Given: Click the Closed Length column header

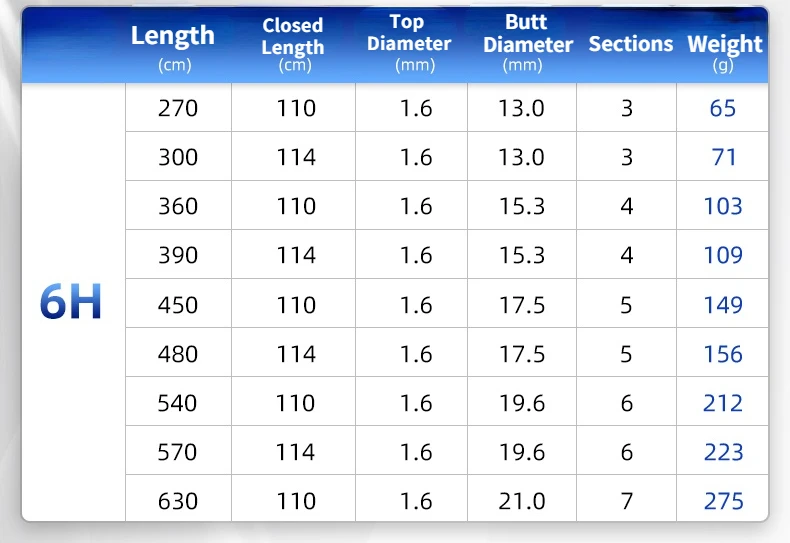Looking at the screenshot, I should point(293,44).
